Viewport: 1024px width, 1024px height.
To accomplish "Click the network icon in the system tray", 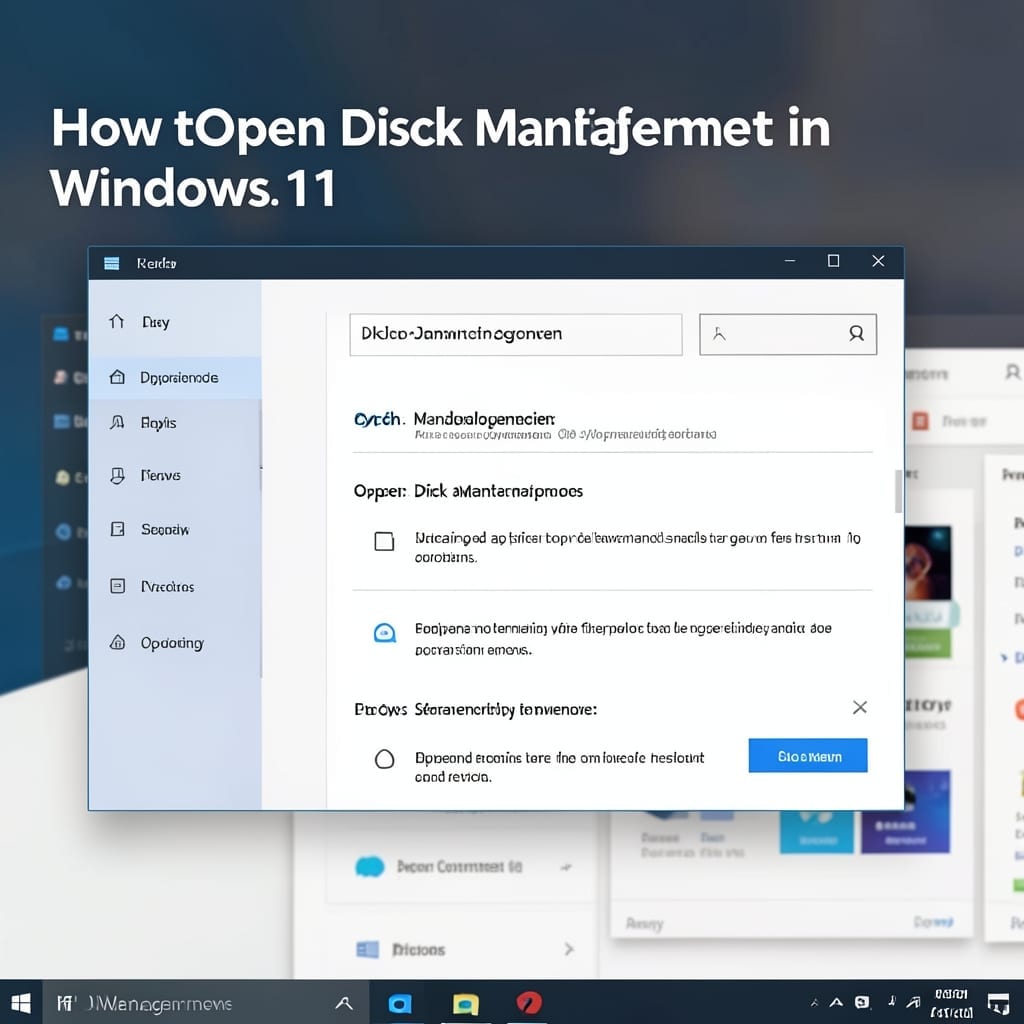I will [x=914, y=1002].
